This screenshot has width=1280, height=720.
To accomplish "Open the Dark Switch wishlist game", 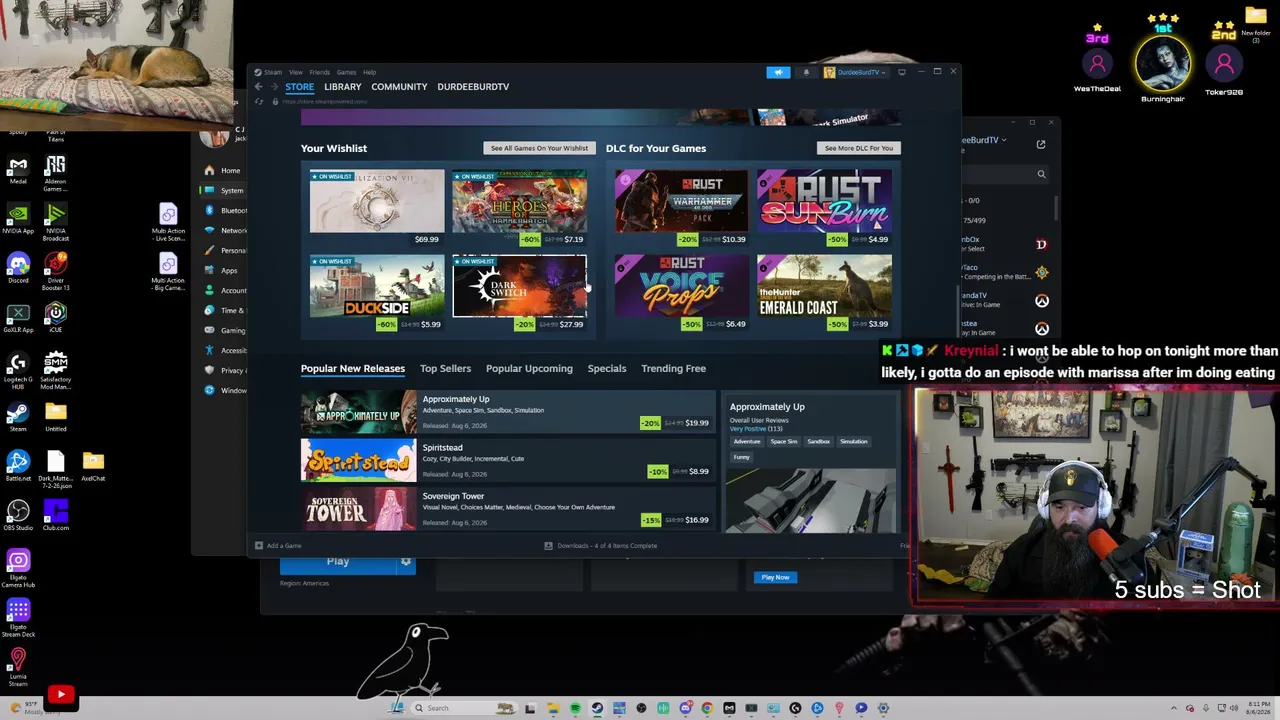I will pos(520,286).
